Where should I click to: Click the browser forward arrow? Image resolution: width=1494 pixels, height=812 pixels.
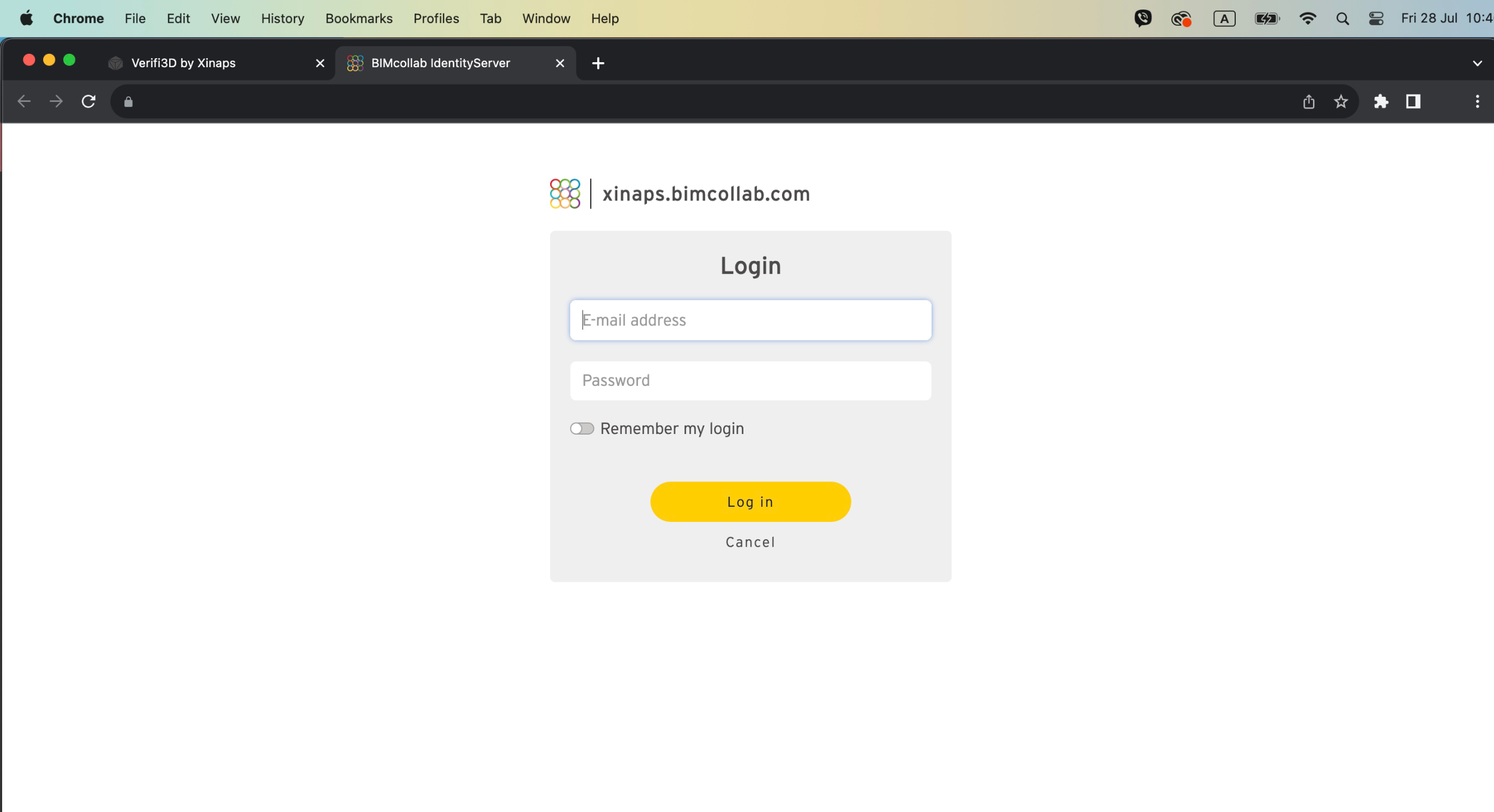pos(56,101)
